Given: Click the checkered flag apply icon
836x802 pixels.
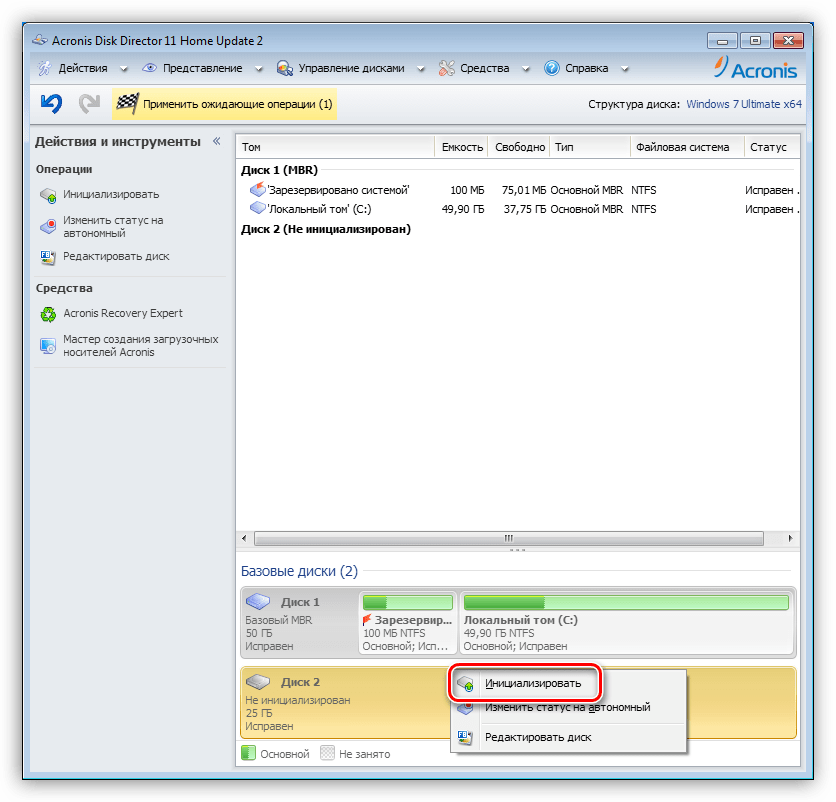Looking at the screenshot, I should (x=127, y=103).
